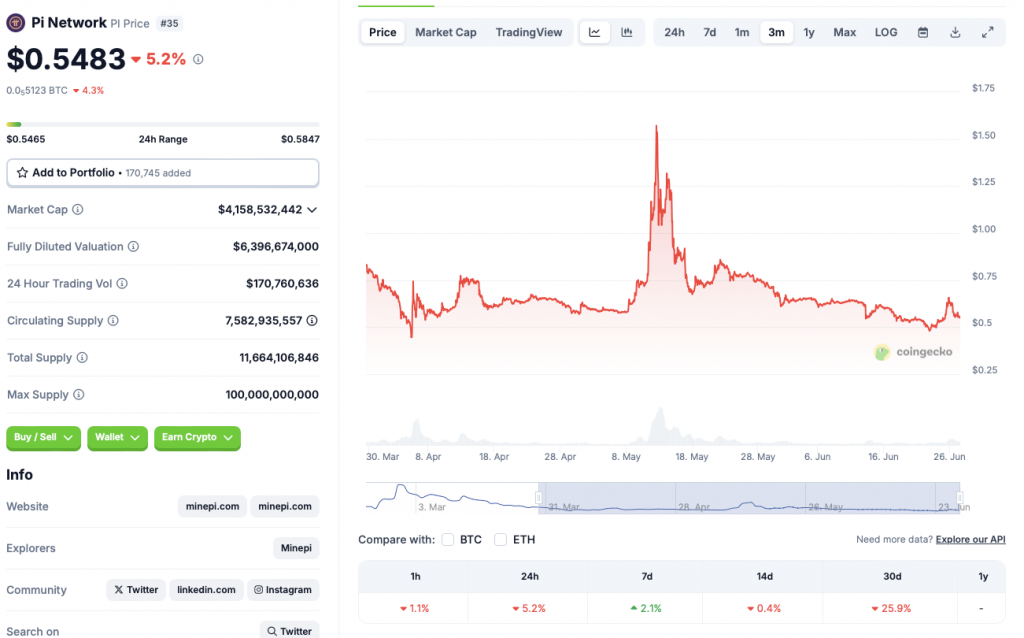The width and height of the screenshot is (1024, 638).
Task: Search on Twitter magnifier button
Action: coord(289,631)
